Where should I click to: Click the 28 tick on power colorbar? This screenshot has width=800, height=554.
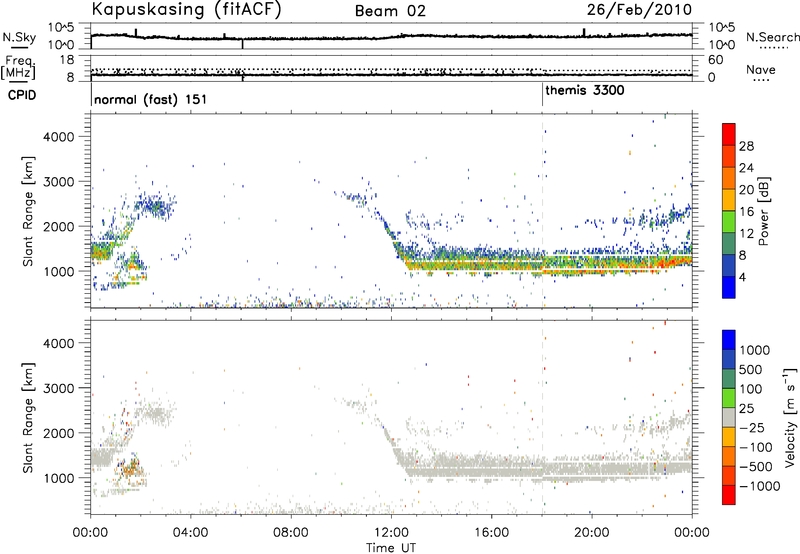coord(746,146)
